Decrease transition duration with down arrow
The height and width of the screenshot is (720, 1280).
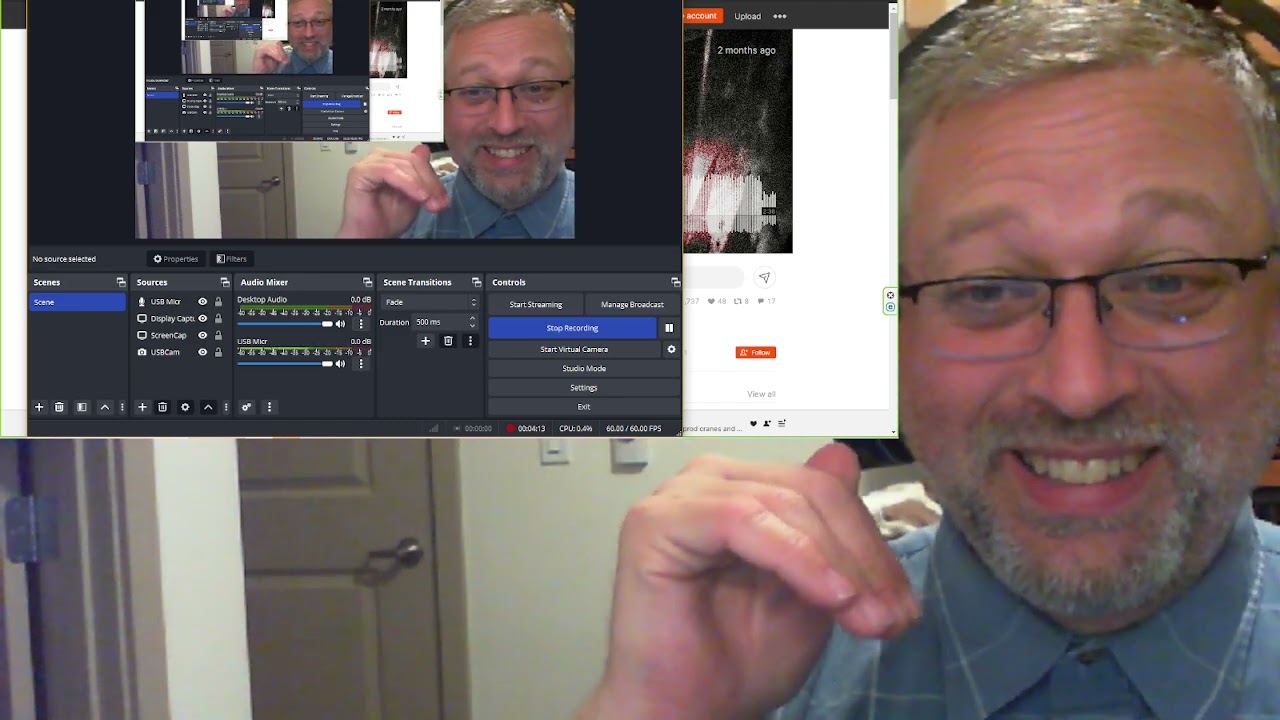click(x=472, y=326)
